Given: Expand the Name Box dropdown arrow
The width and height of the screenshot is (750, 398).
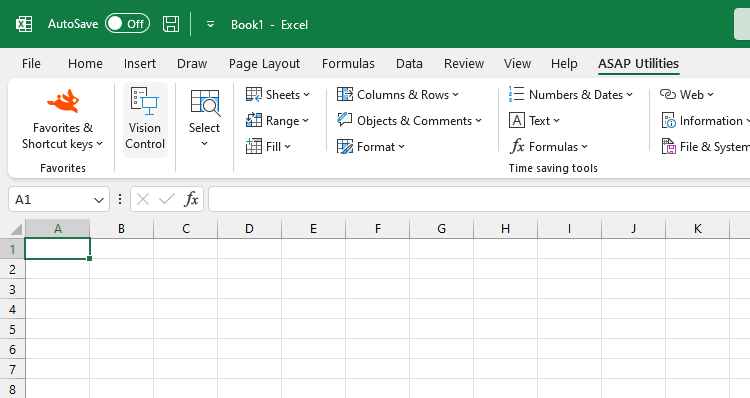Looking at the screenshot, I should 99,200.
